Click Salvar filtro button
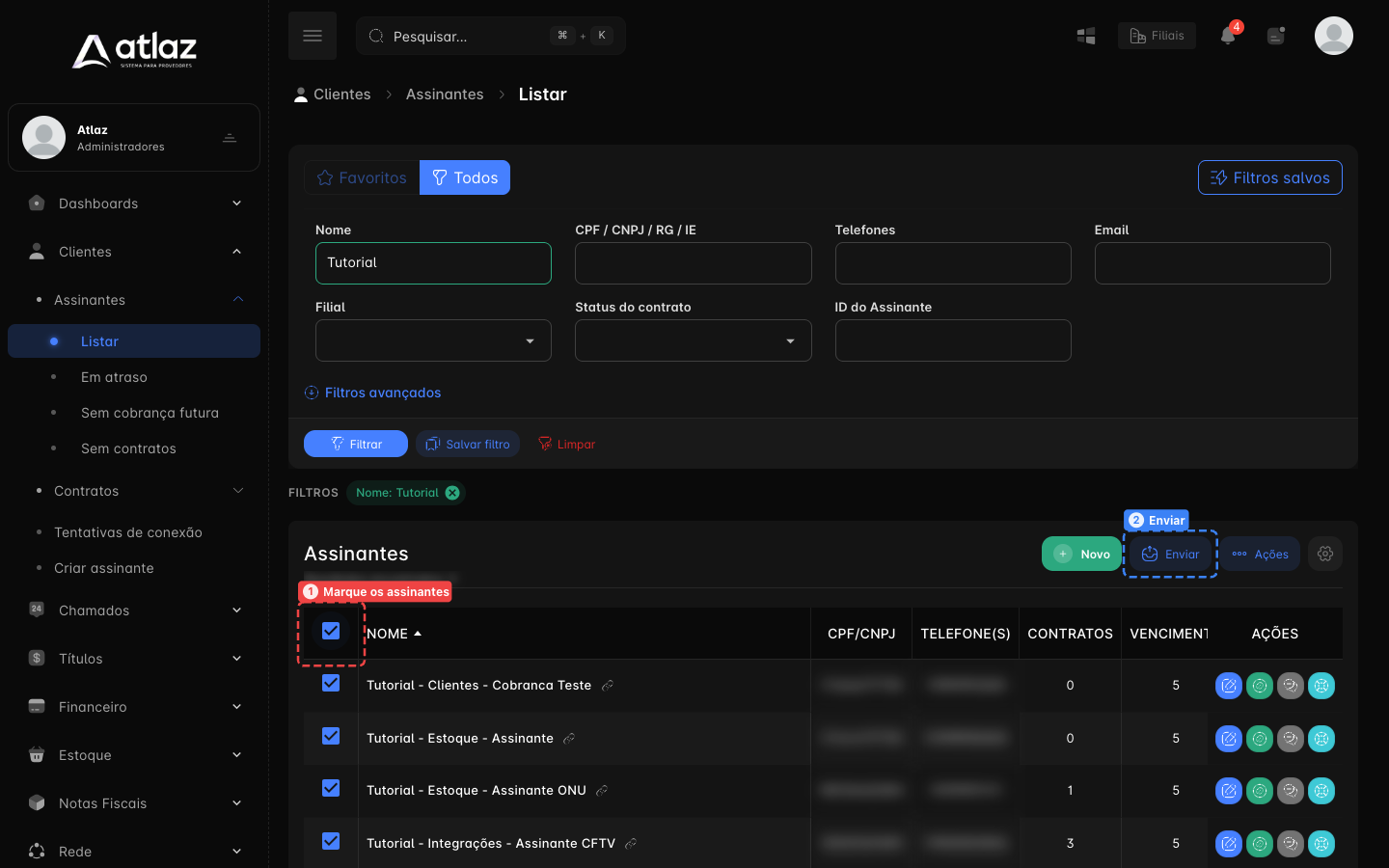This screenshot has height=868, width=1389. pyautogui.click(x=468, y=444)
